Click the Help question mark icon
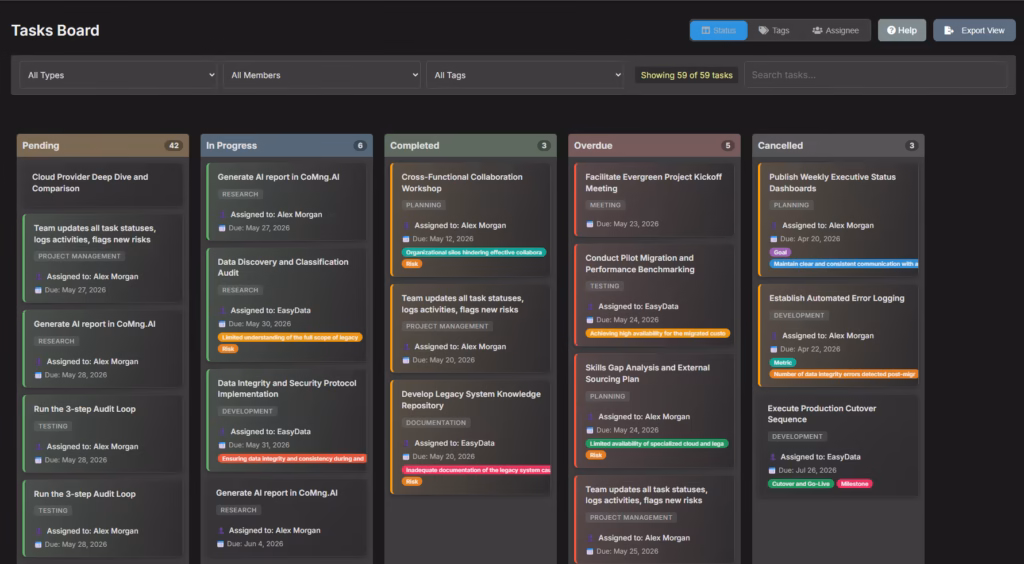The image size is (1024, 564). coord(891,31)
